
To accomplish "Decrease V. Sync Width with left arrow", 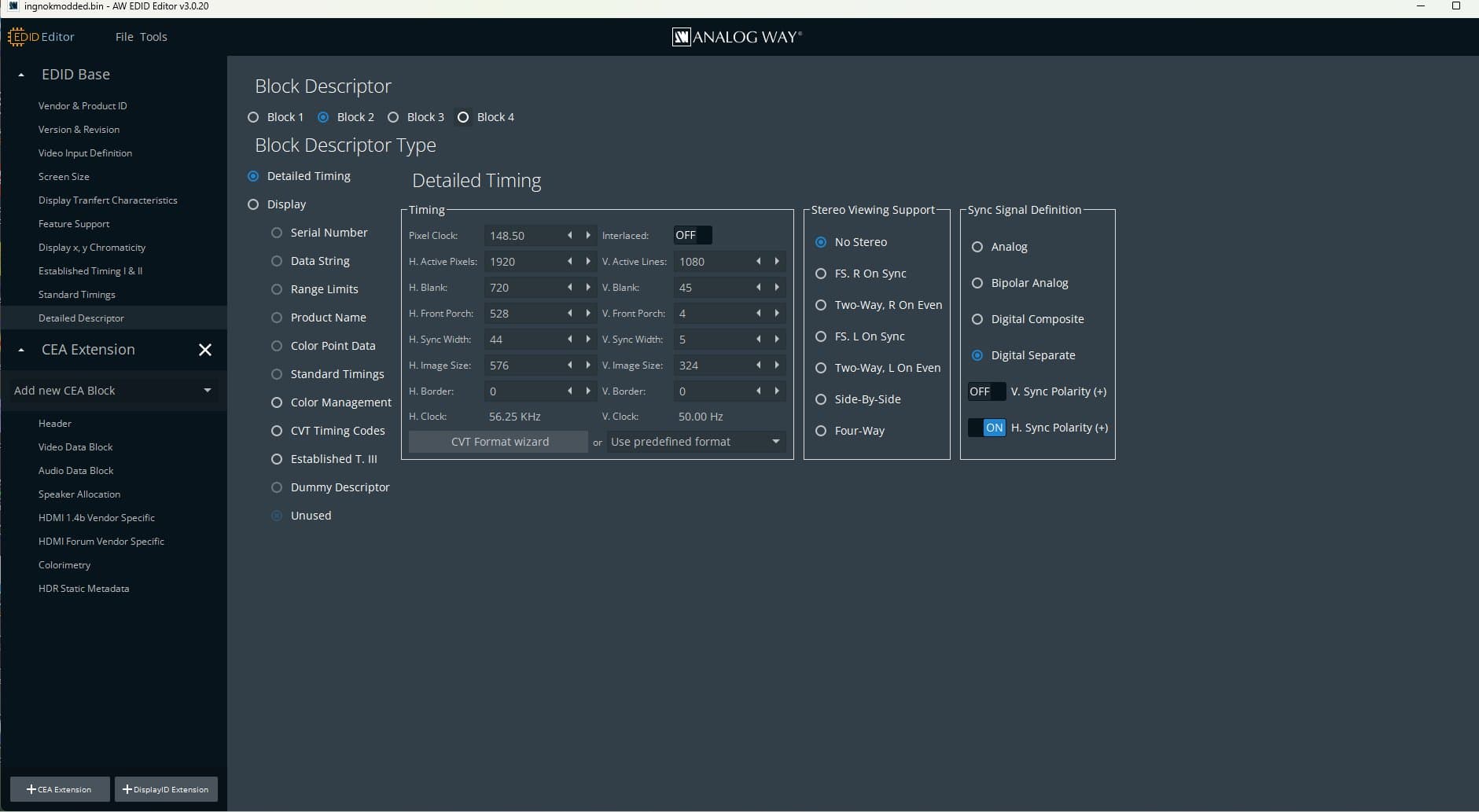I will [759, 339].
